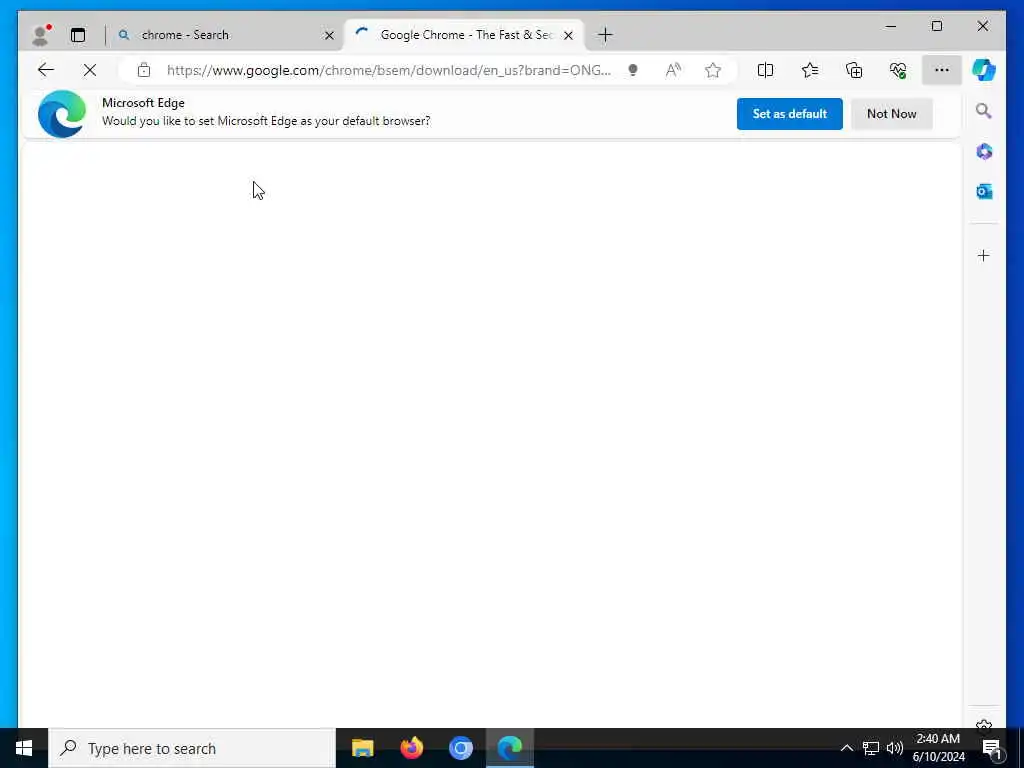Open the tab actions menu icon
Viewport: 1024px width, 768px height.
(78, 35)
